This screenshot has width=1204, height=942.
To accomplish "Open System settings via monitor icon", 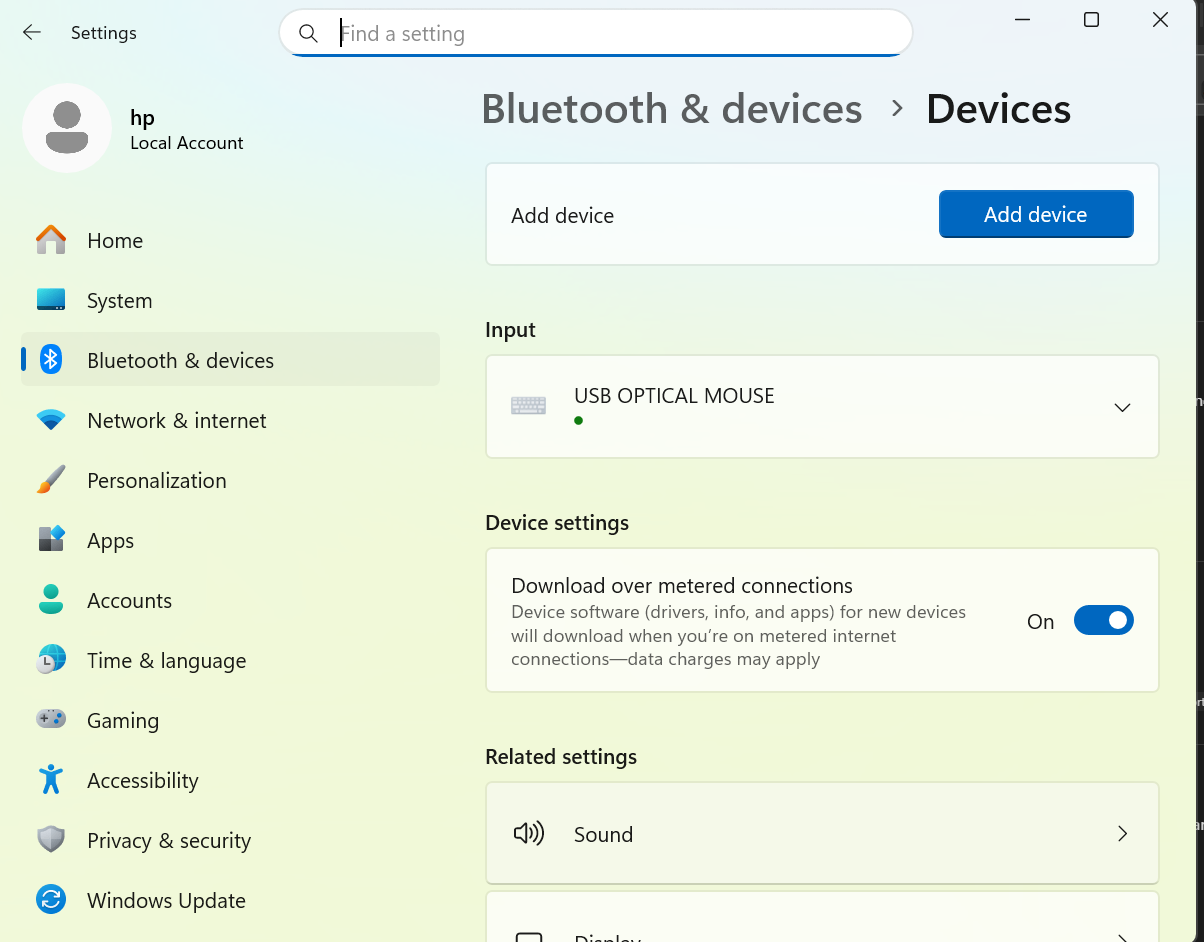I will point(51,300).
